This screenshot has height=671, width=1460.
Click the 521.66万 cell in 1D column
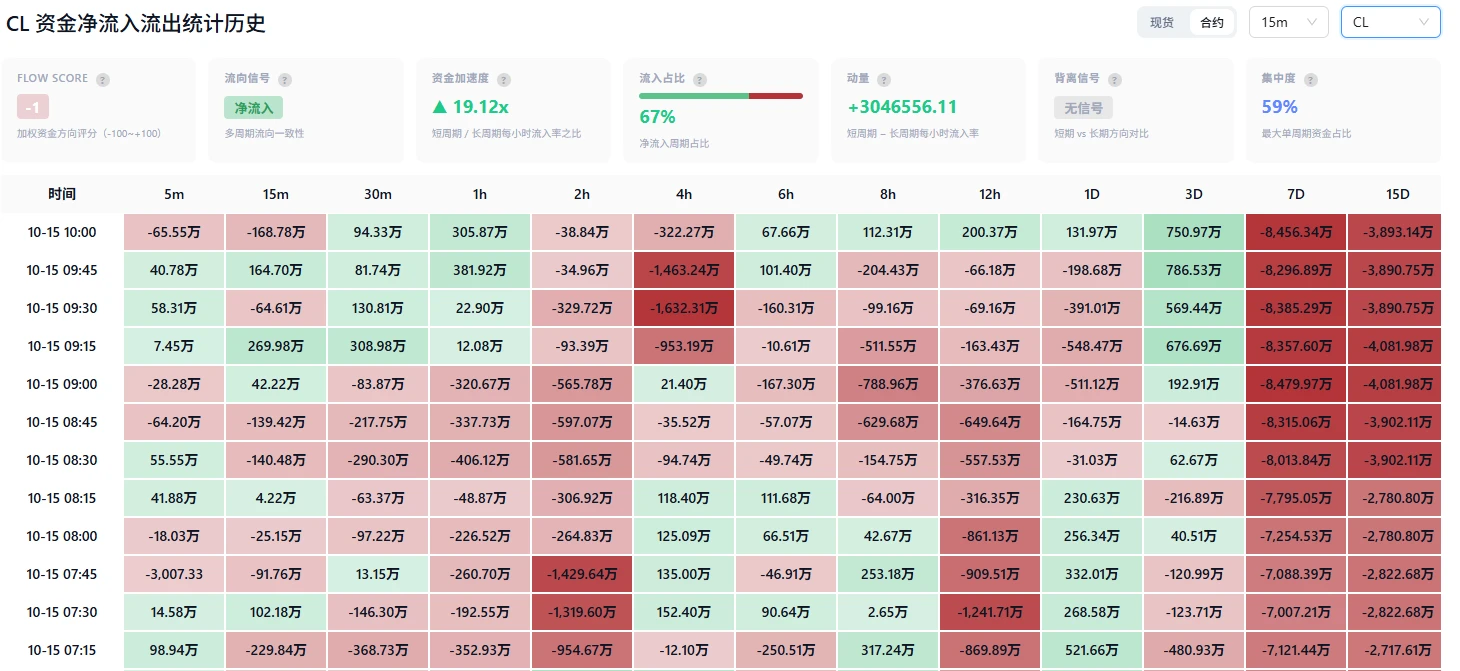[1092, 650]
